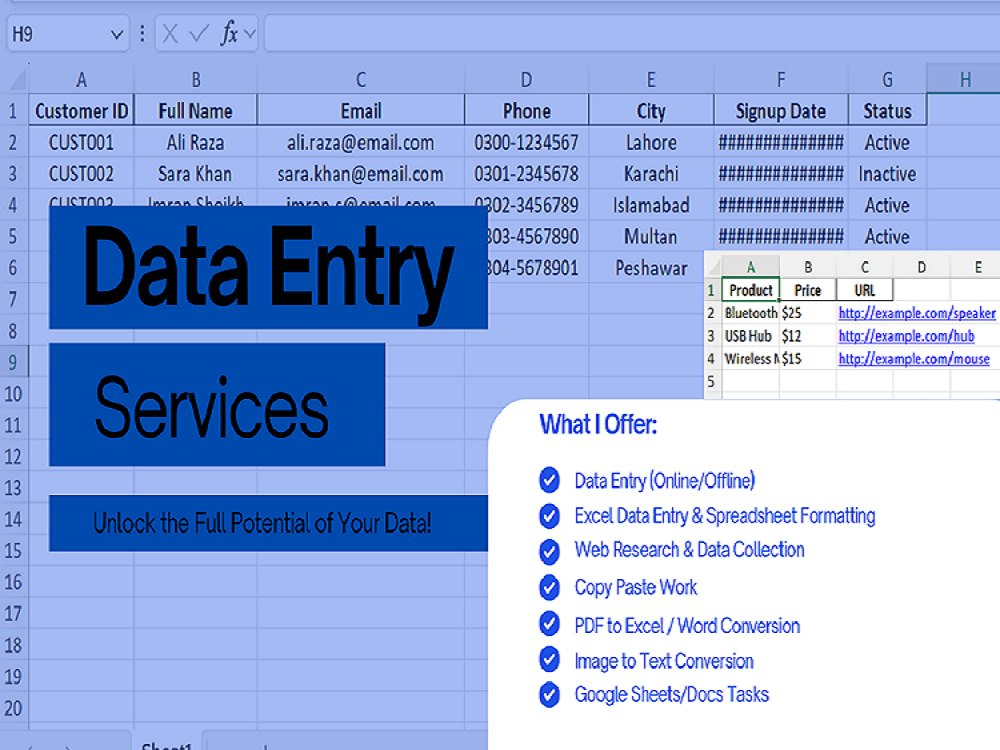Select row 20 header

13,708
